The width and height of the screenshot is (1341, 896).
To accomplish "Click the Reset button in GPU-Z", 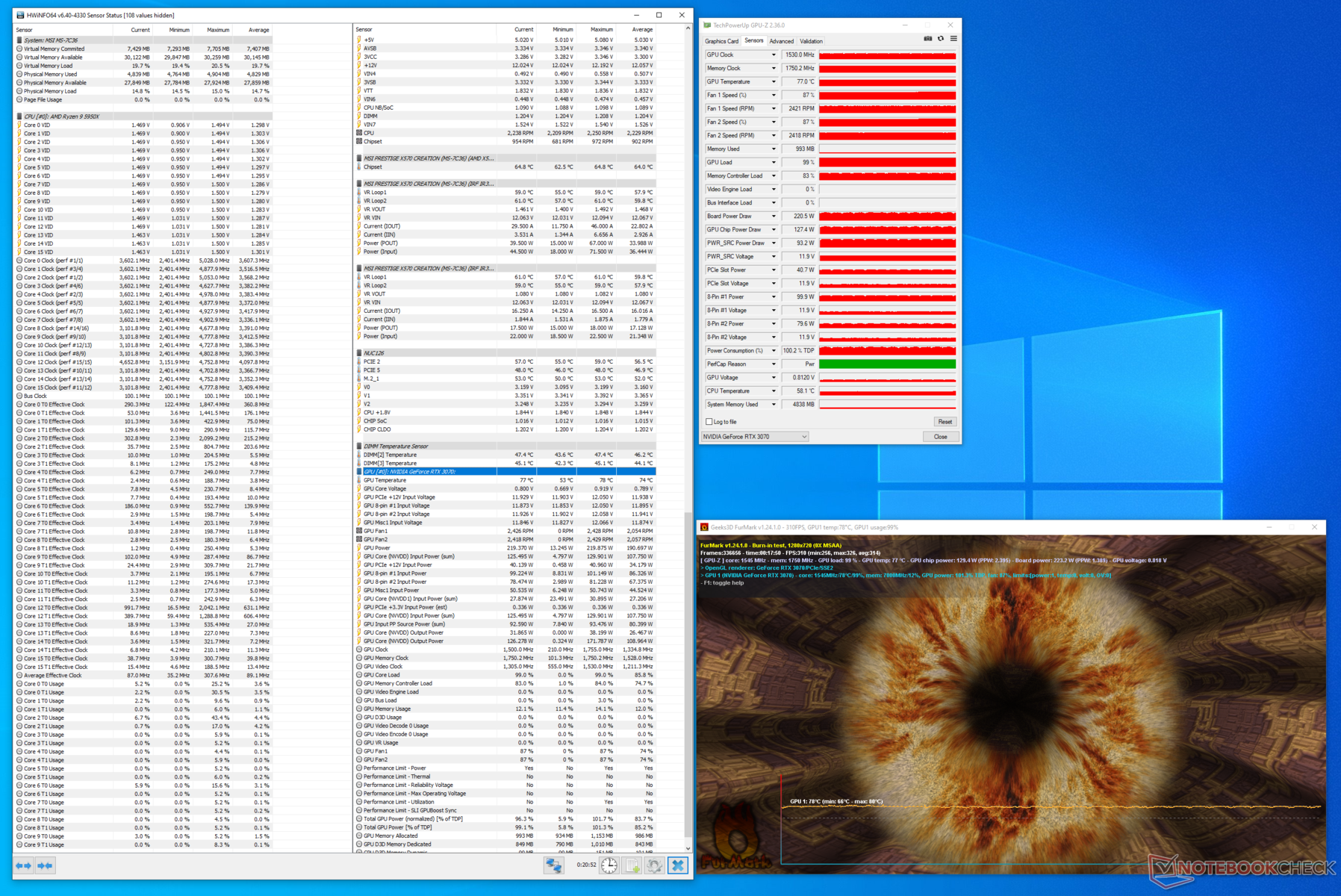I will (x=945, y=422).
